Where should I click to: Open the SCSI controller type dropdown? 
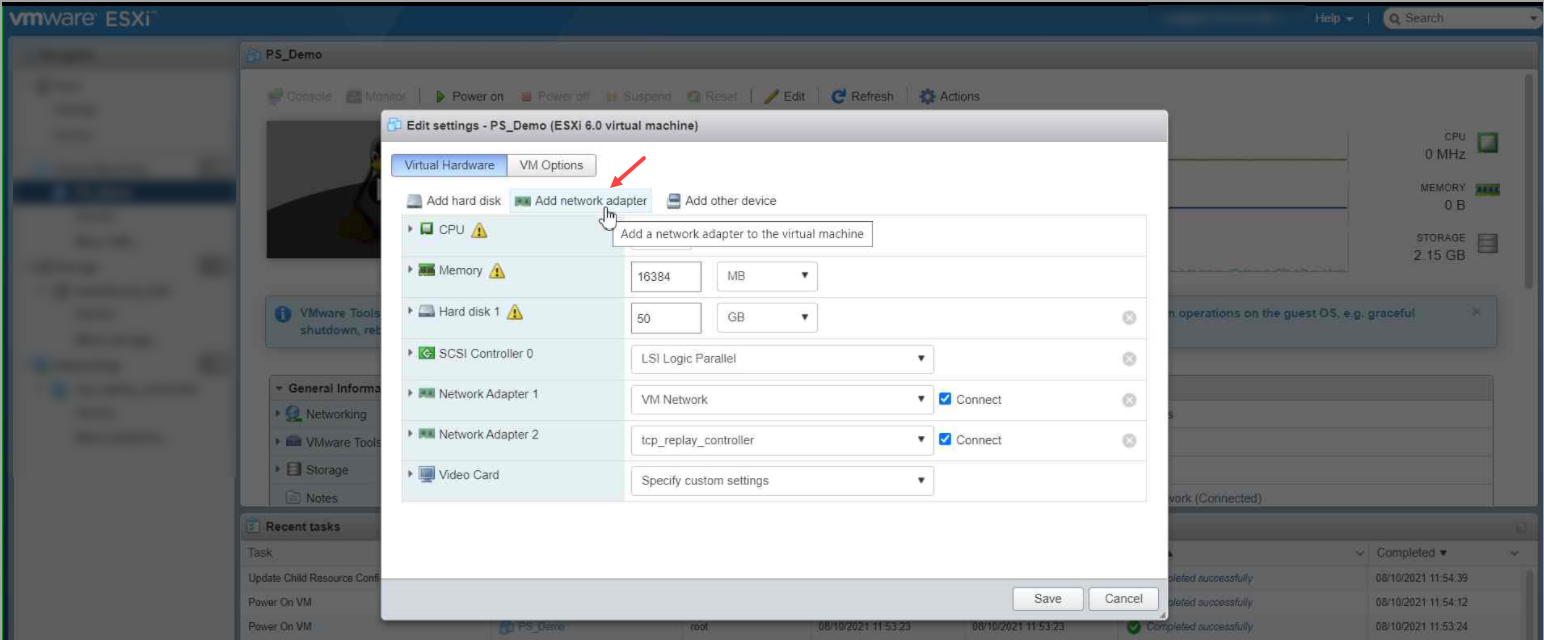[x=781, y=358]
